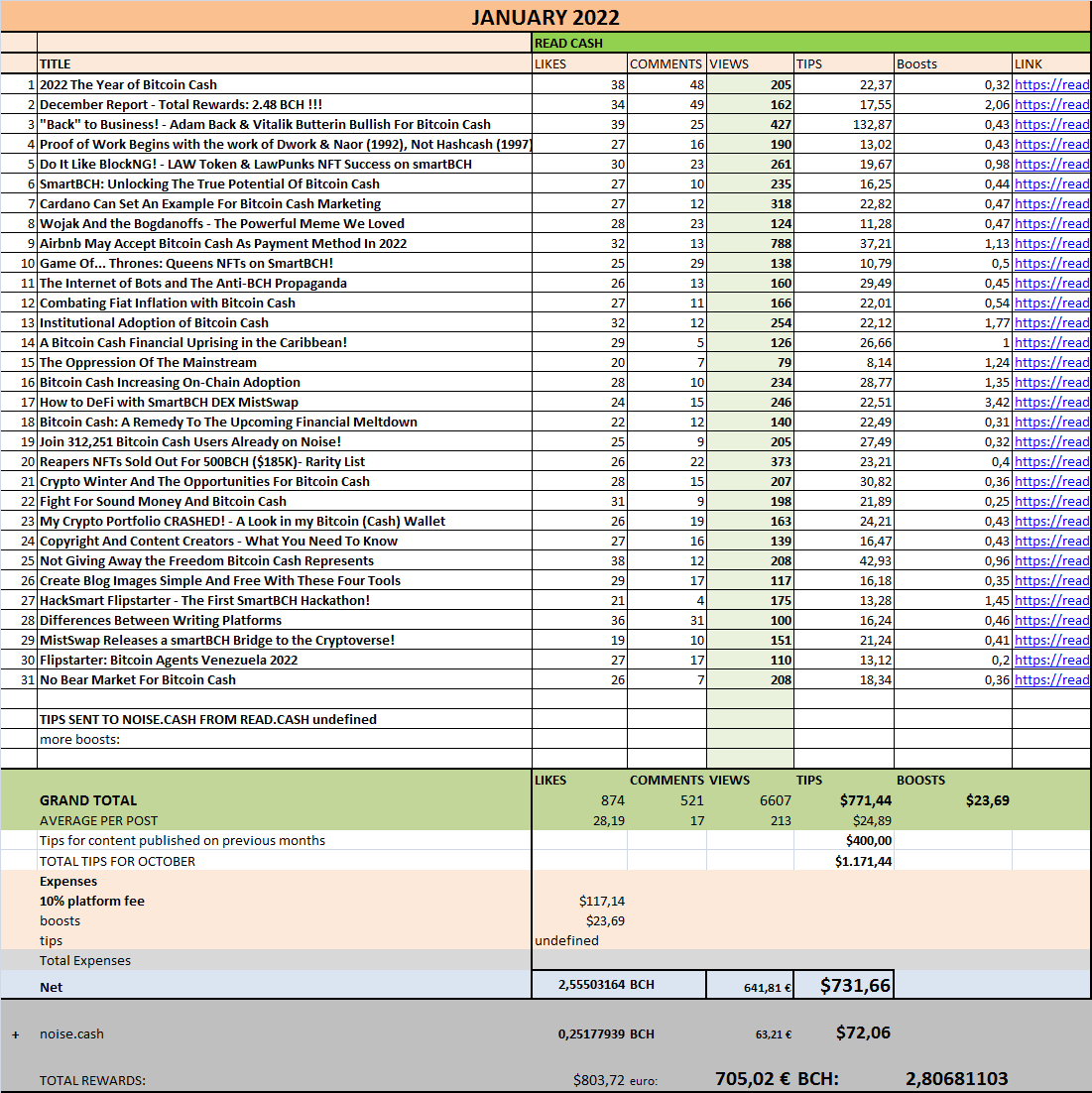
Task: Select the READ CASH header cell
Action: (811, 44)
